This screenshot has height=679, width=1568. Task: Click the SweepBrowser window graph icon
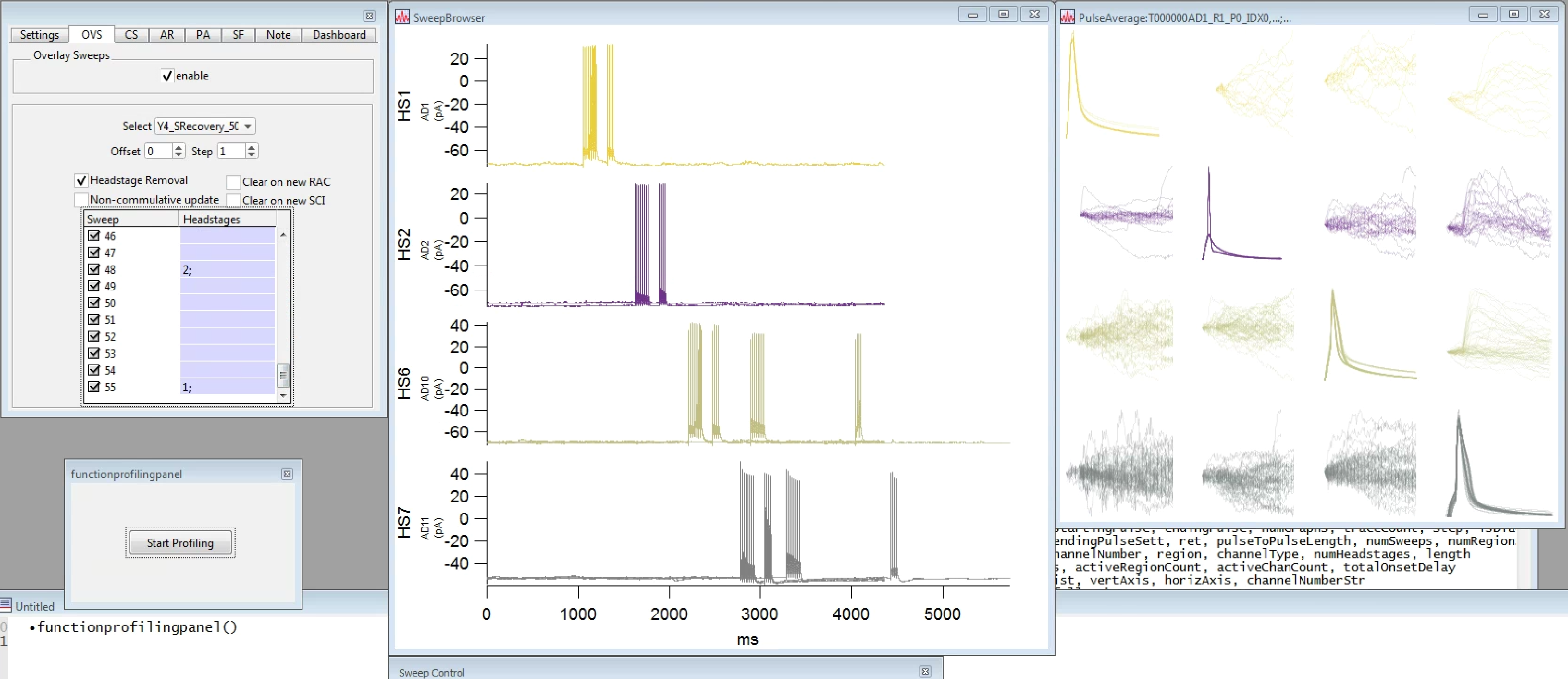(402, 16)
